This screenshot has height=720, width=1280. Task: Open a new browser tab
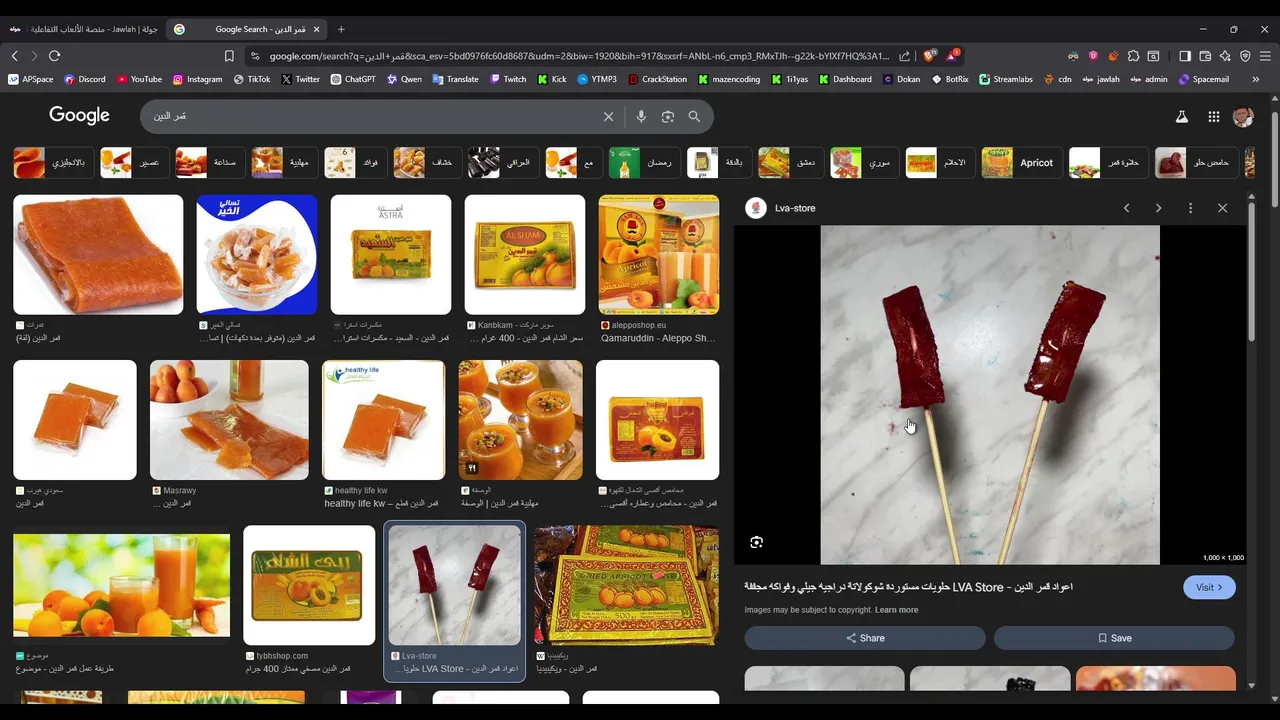(341, 29)
